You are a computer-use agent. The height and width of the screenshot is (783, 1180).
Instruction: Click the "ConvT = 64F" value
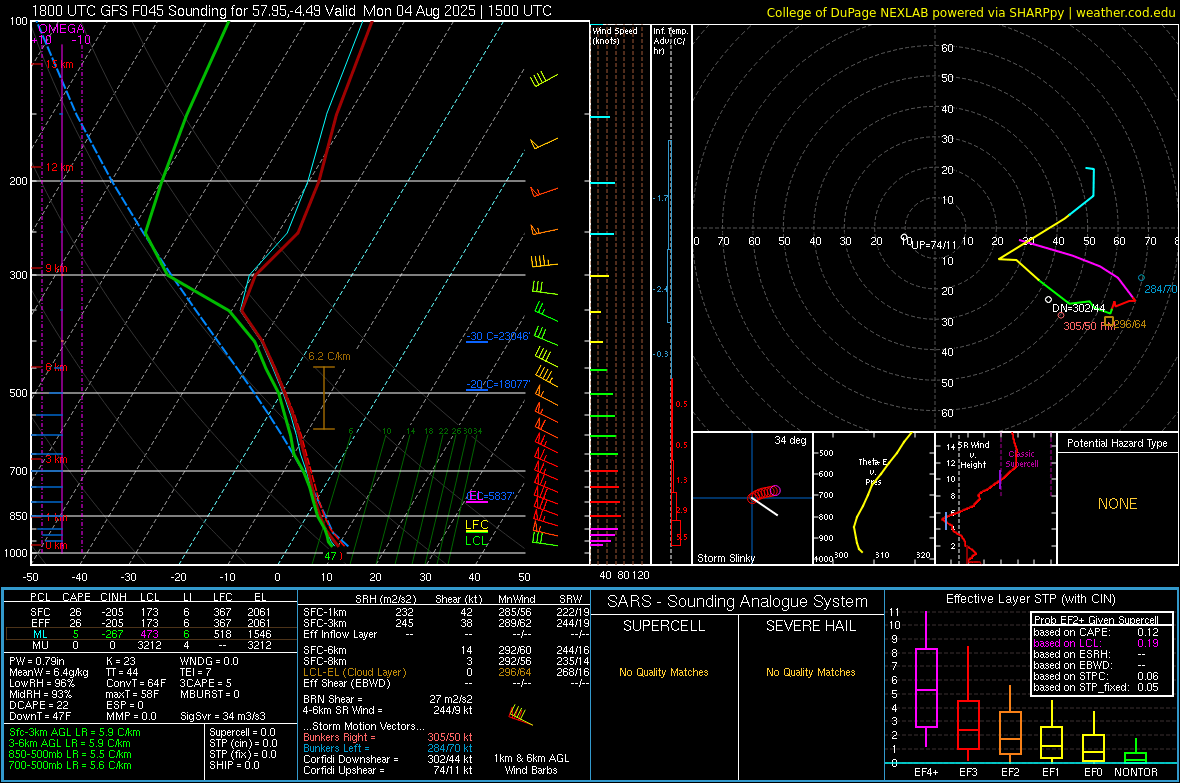pos(135,683)
